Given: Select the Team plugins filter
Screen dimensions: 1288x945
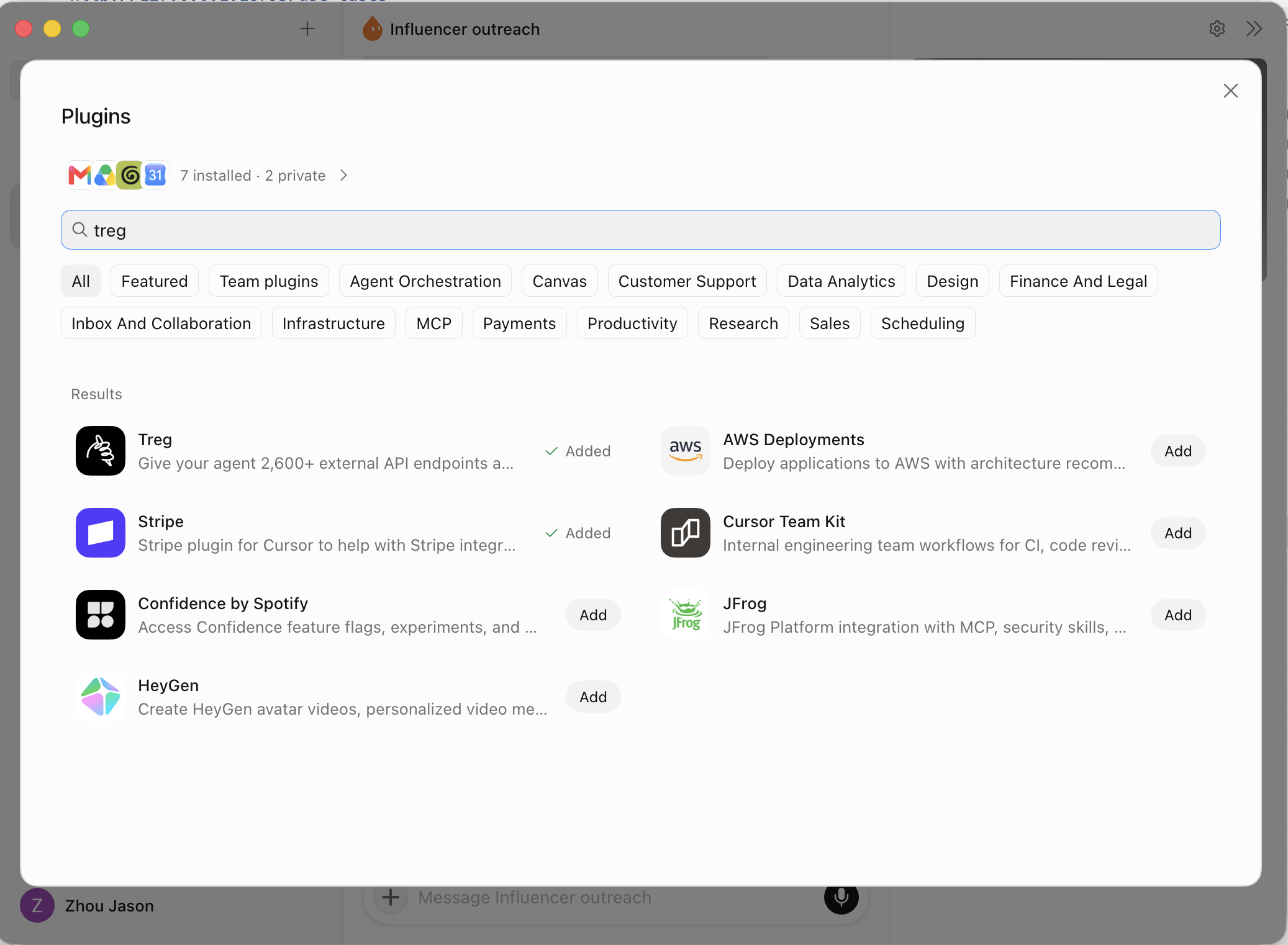Looking at the screenshot, I should tap(269, 281).
